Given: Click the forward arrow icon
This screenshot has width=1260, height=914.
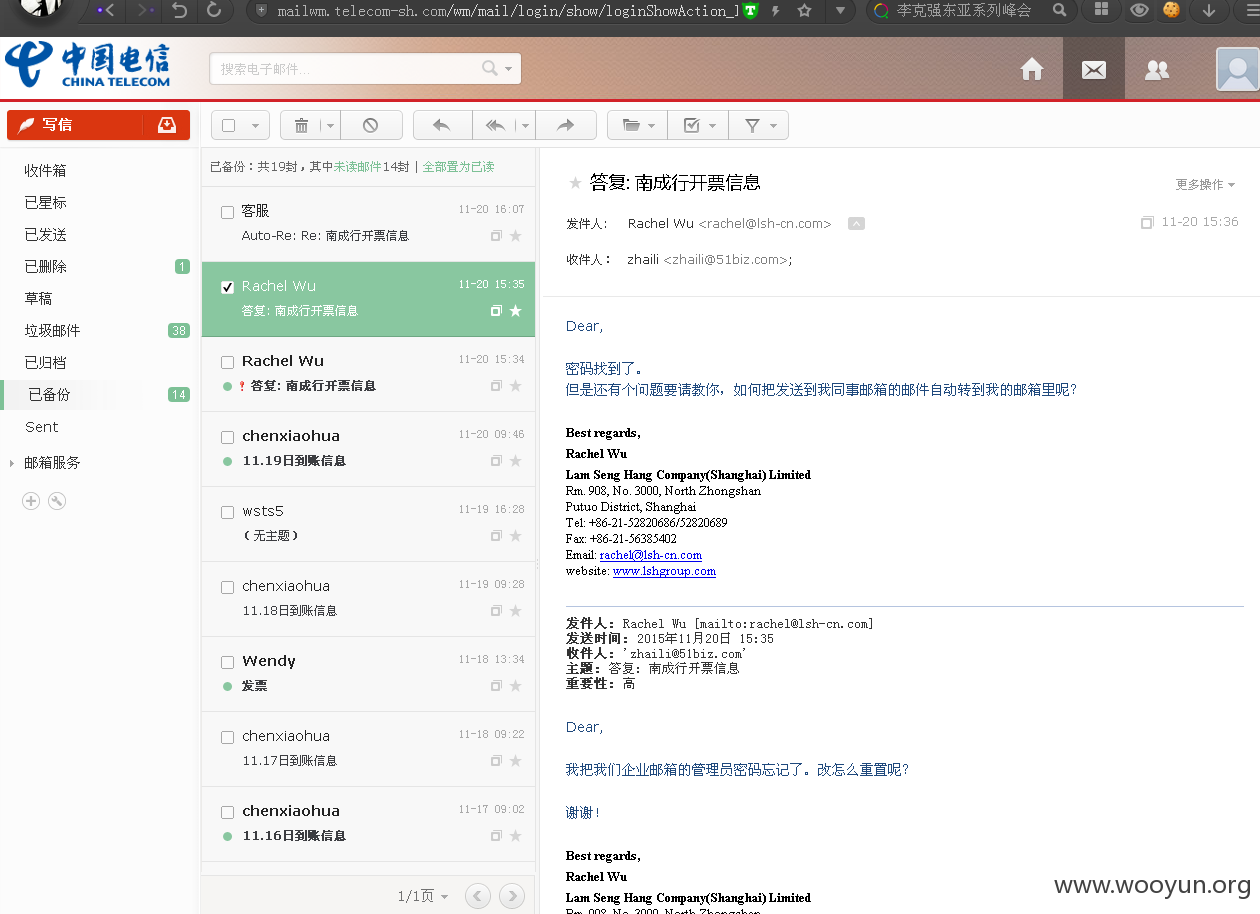Looking at the screenshot, I should (x=565, y=125).
